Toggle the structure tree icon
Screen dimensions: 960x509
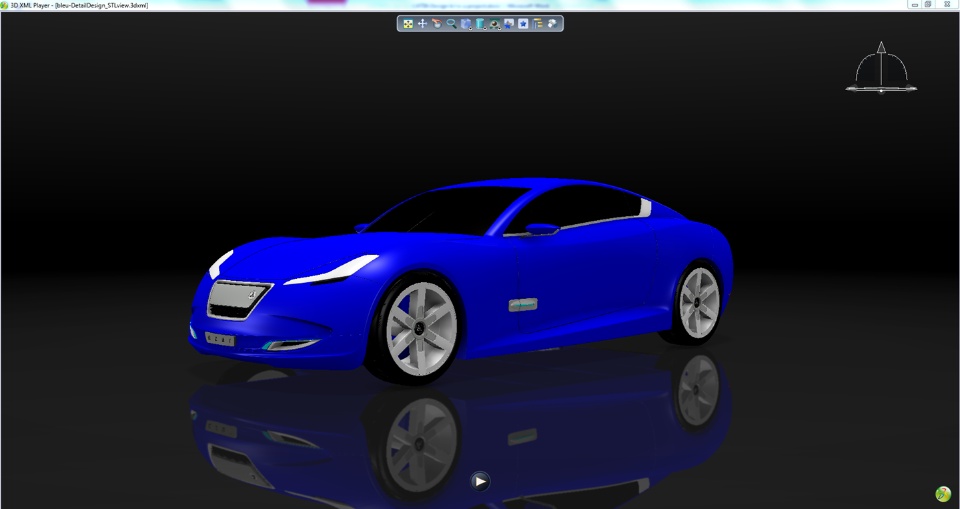pos(538,24)
